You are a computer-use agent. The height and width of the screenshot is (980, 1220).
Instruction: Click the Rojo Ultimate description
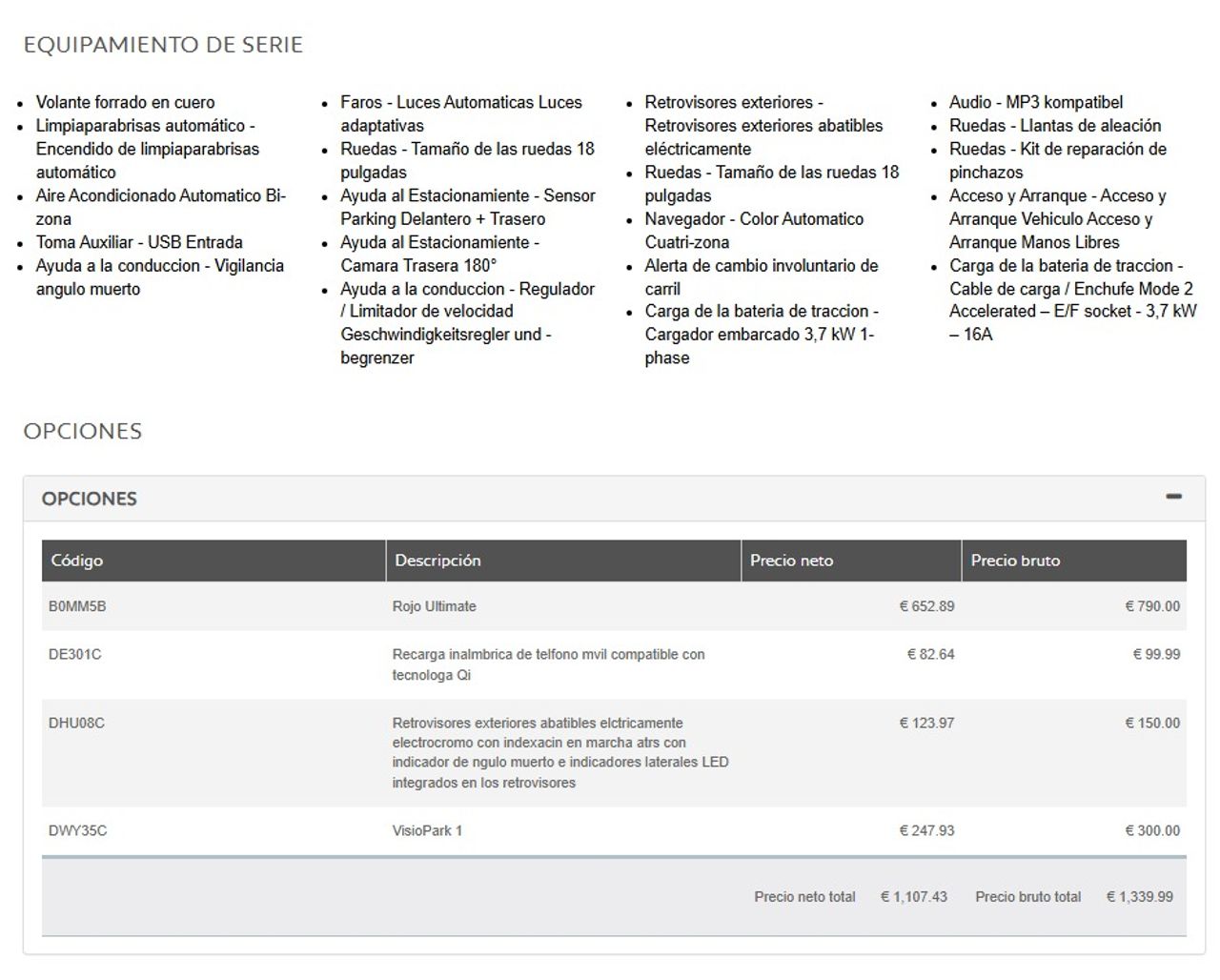(434, 606)
